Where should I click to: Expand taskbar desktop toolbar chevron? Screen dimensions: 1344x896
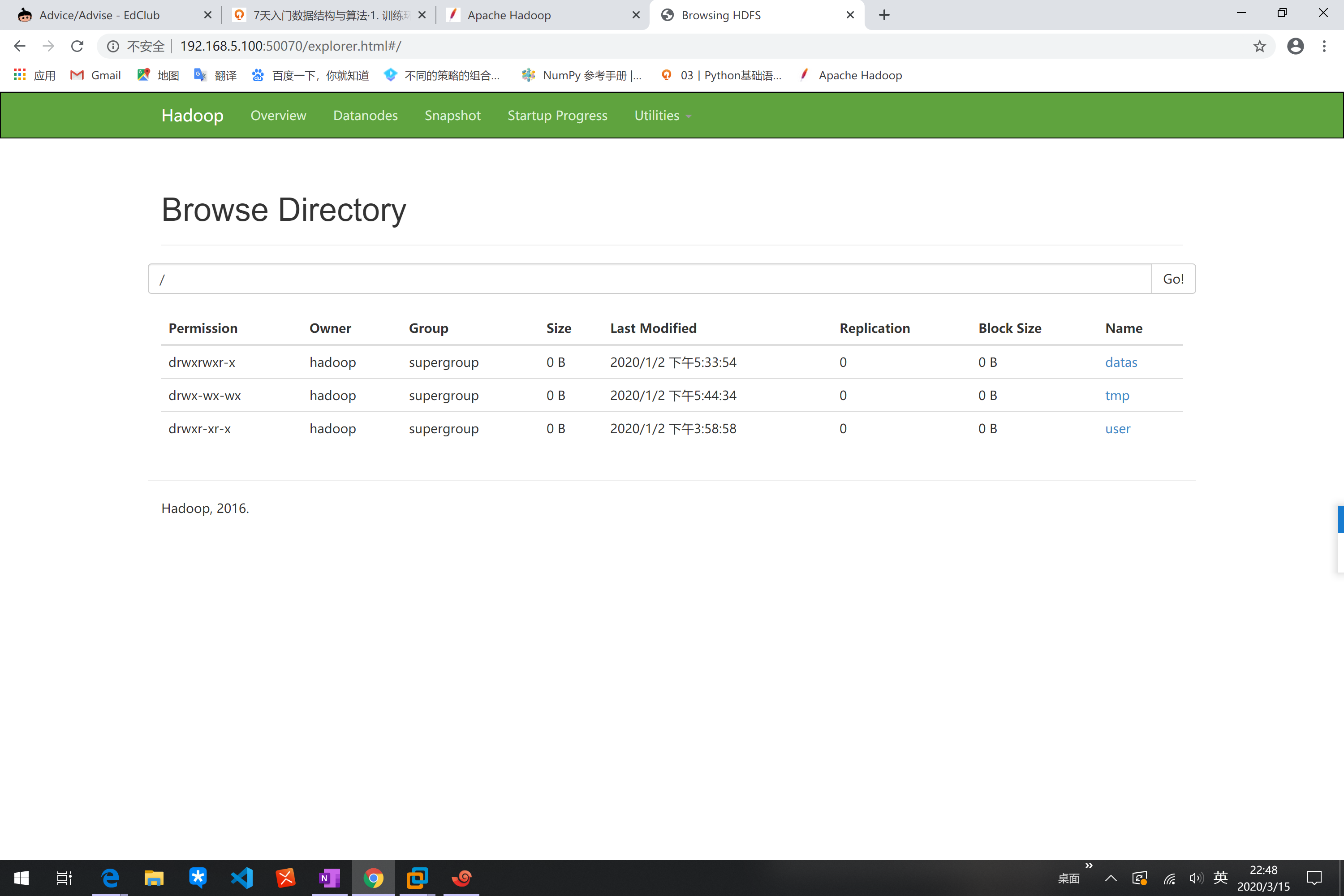coord(1089,866)
